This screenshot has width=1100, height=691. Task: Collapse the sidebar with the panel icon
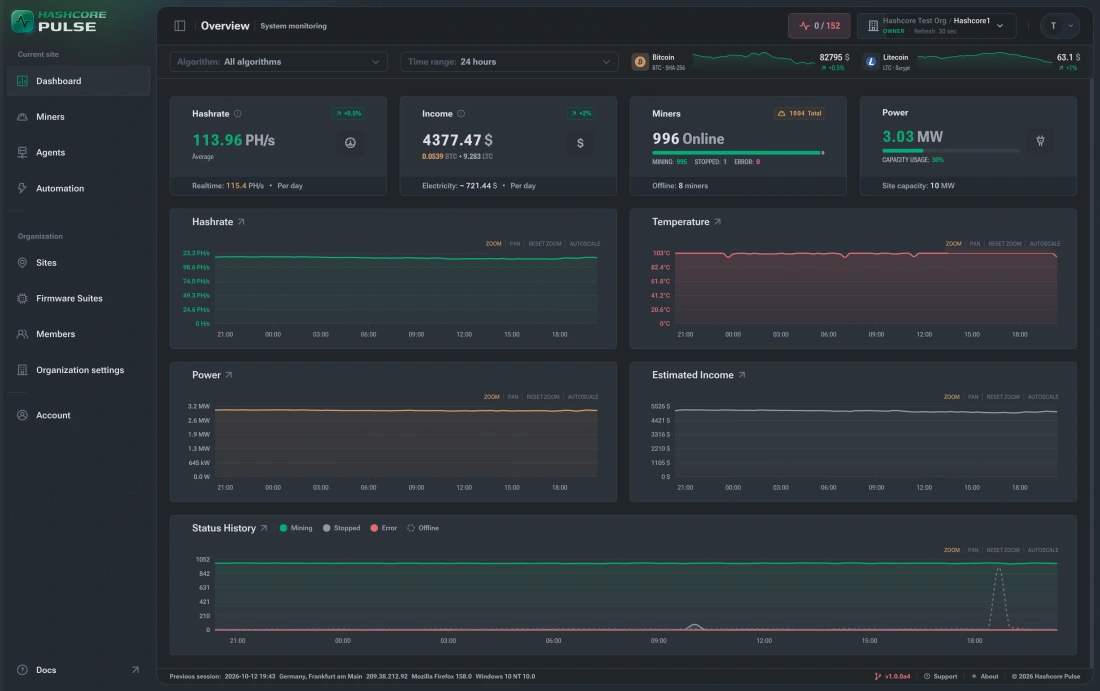[180, 26]
